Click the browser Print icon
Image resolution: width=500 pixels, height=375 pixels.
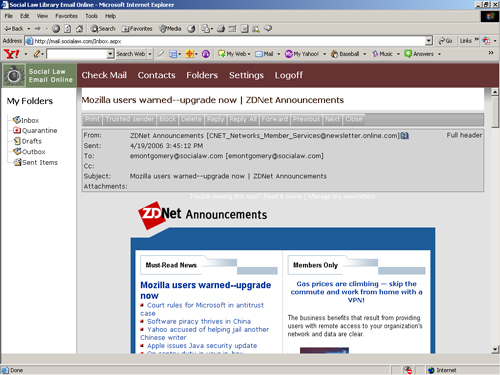click(x=221, y=29)
